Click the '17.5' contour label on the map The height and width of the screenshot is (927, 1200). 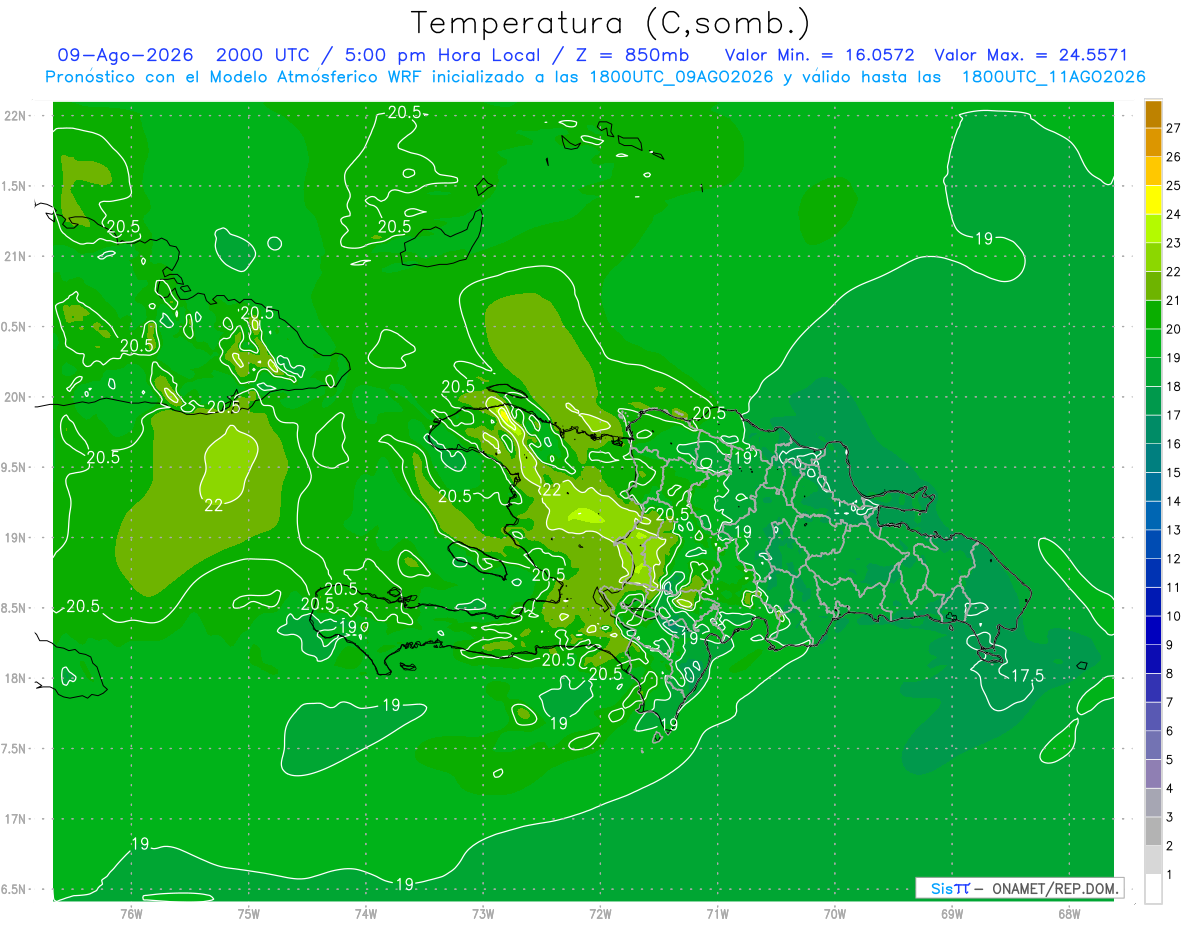coord(1026,676)
